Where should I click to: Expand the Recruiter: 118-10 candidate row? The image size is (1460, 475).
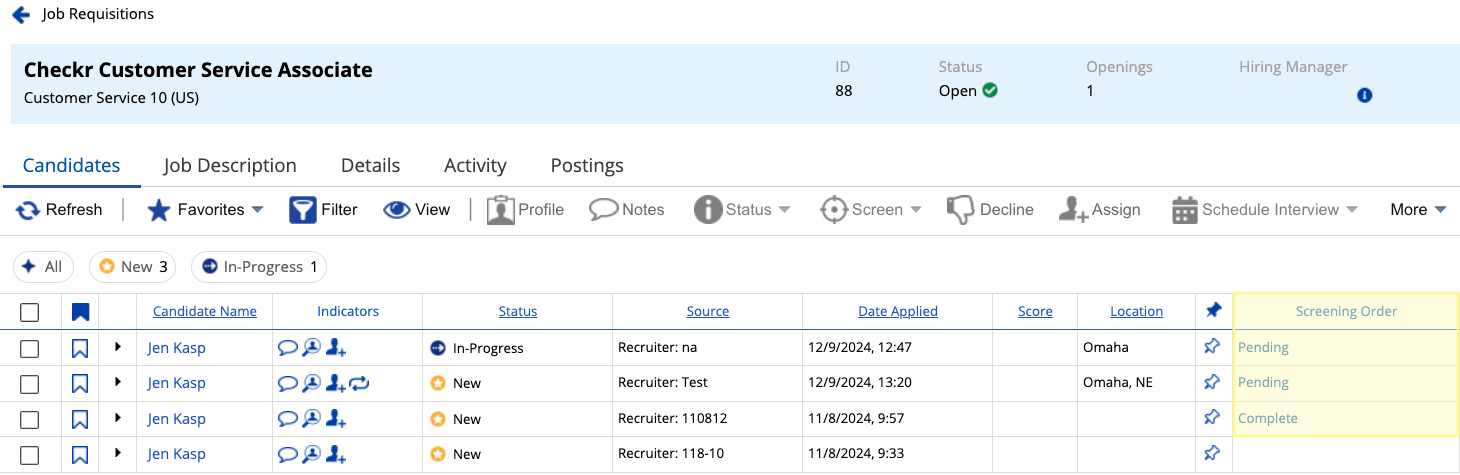pos(118,453)
